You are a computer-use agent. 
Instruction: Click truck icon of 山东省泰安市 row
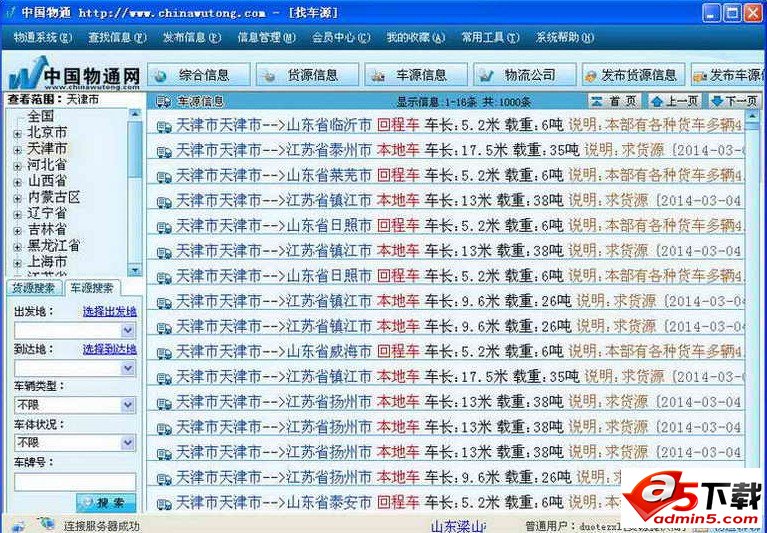point(164,504)
